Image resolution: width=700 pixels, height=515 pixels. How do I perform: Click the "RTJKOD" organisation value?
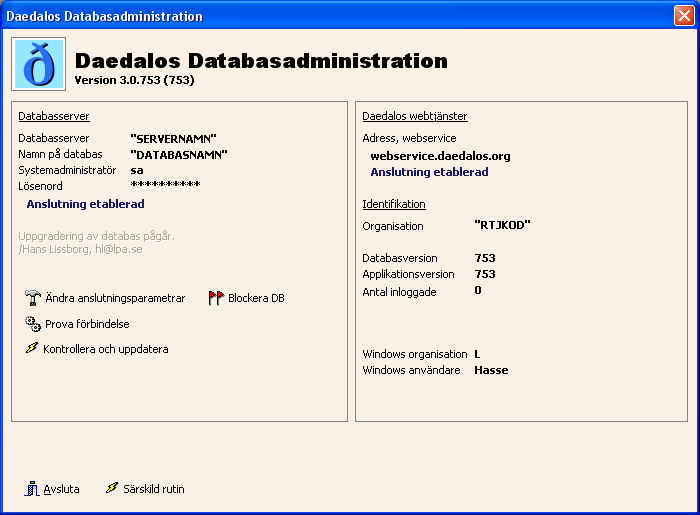(x=502, y=225)
